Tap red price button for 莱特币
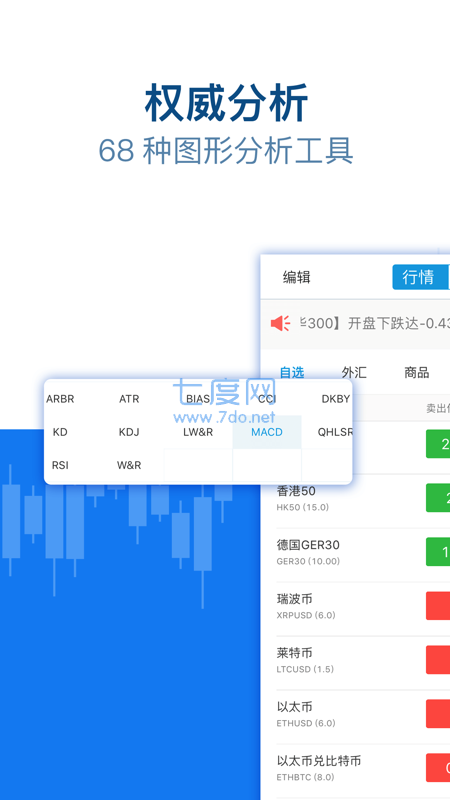The width and height of the screenshot is (450, 800). pos(438,660)
